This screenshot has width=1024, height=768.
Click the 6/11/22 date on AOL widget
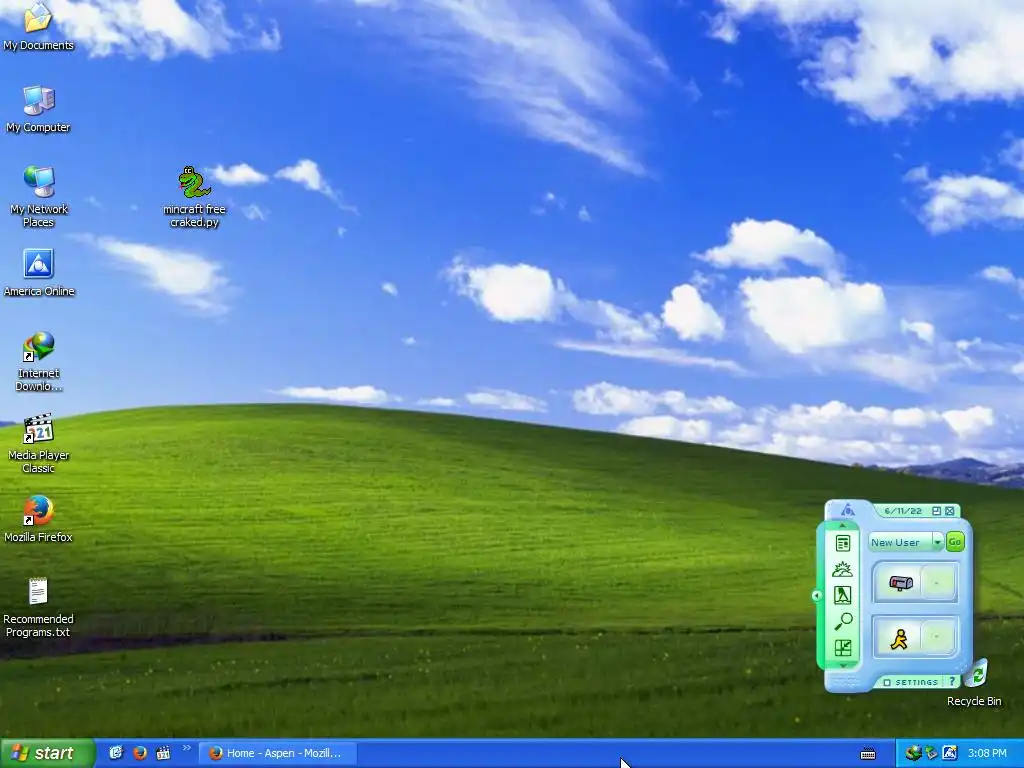click(x=903, y=511)
